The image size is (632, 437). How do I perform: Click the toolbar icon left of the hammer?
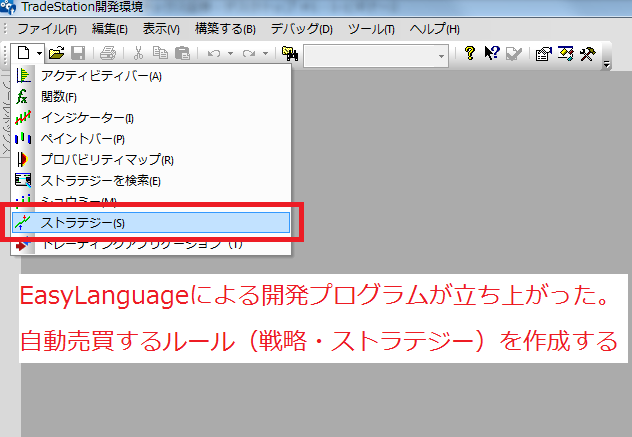pyautogui.click(x=565, y=53)
